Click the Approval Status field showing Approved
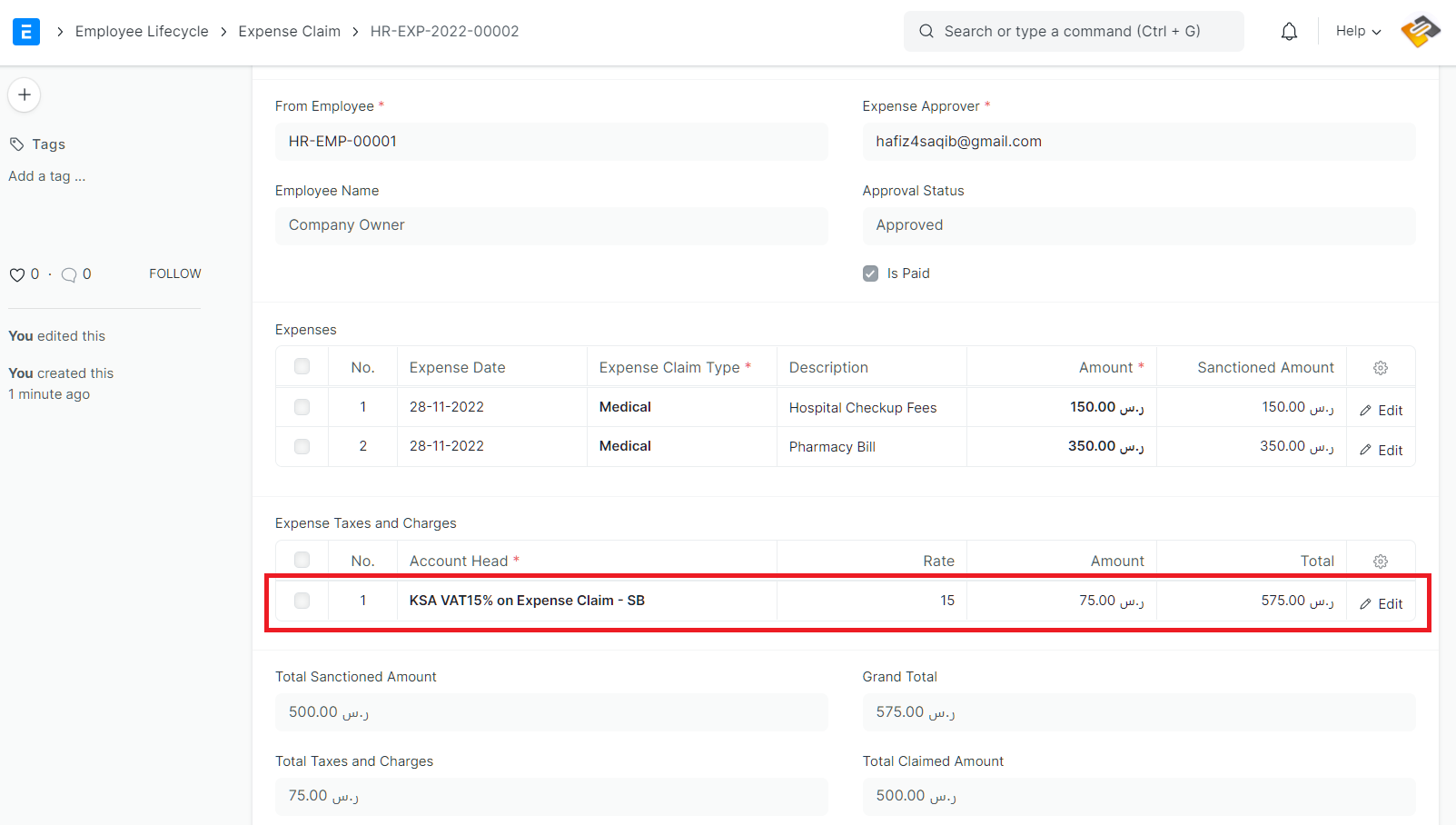The height and width of the screenshot is (825, 1456). click(1139, 225)
